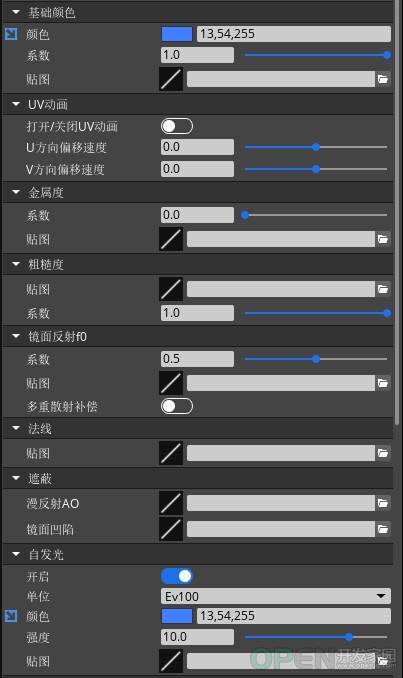Click the blue arrow icon beside 基础颜色 颜色

[x=11, y=34]
